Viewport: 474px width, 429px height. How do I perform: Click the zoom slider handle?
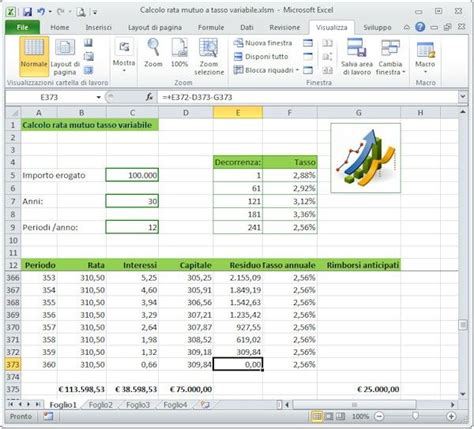[415, 416]
